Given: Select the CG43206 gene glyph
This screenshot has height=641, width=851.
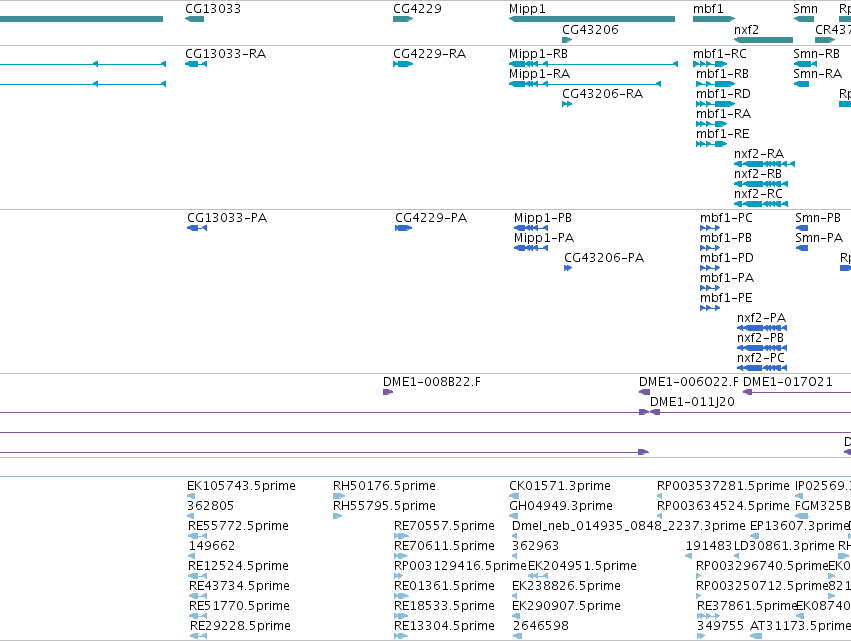Looking at the screenshot, I should click(567, 40).
